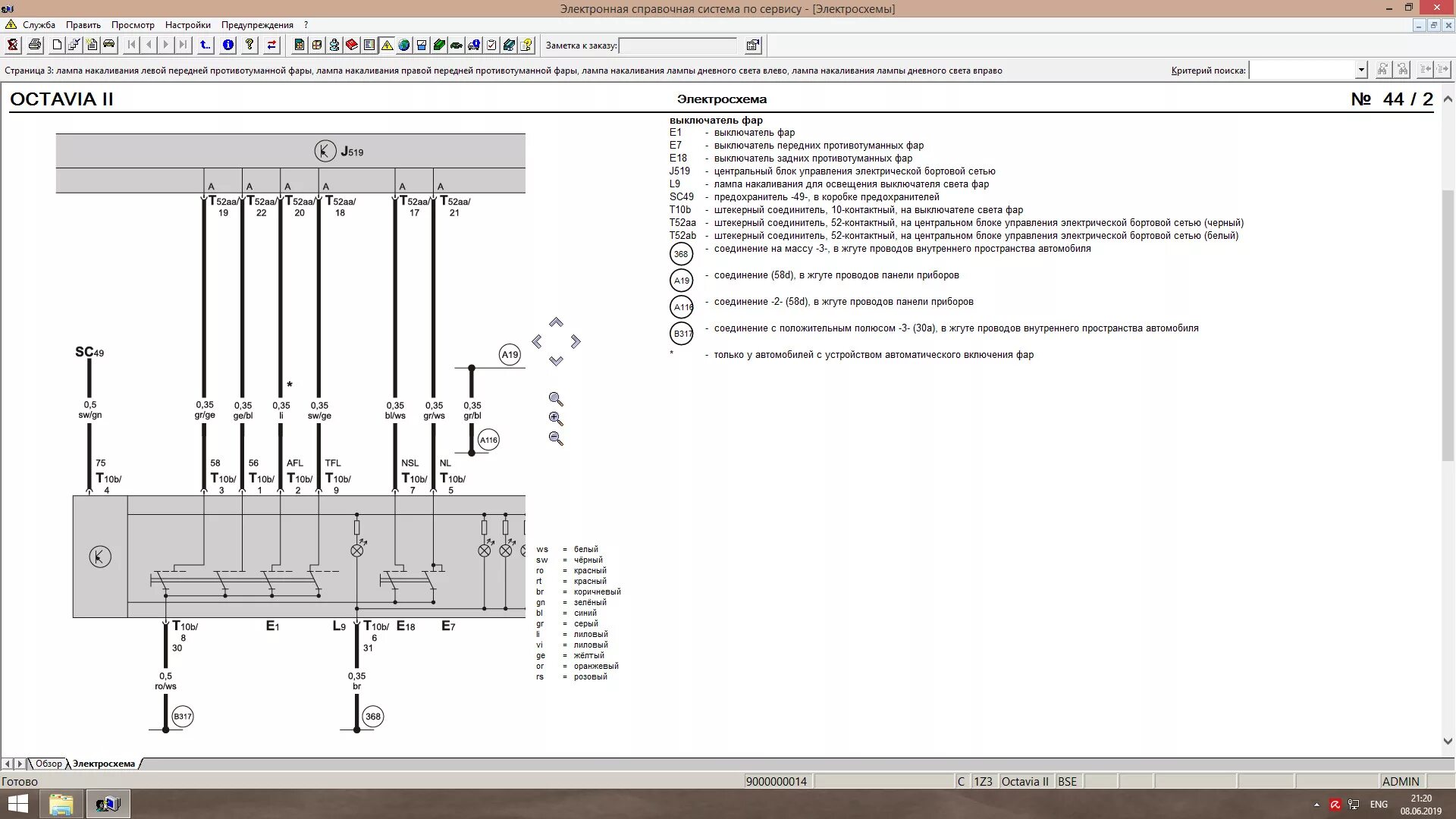Click the yellow question mark help icon
The width and height of the screenshot is (1456, 819).
[x=249, y=45]
